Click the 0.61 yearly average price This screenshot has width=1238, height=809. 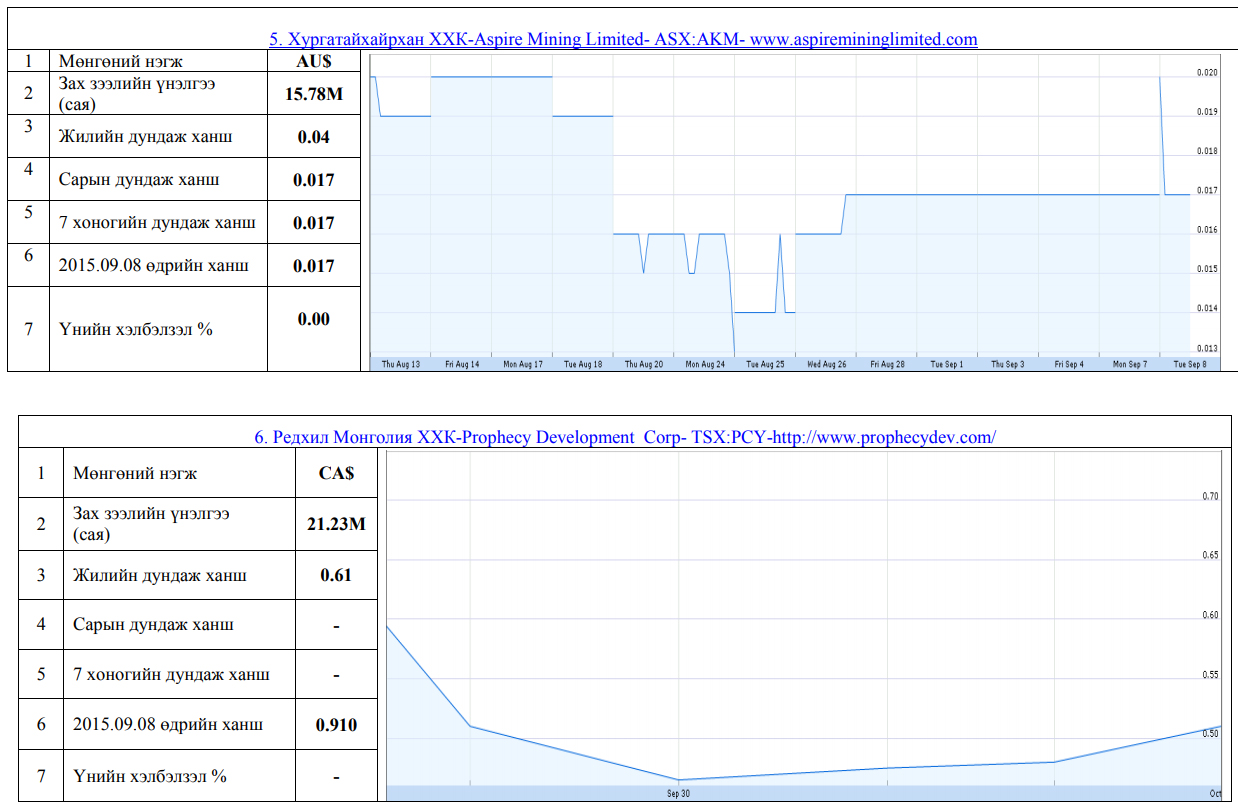[336, 575]
